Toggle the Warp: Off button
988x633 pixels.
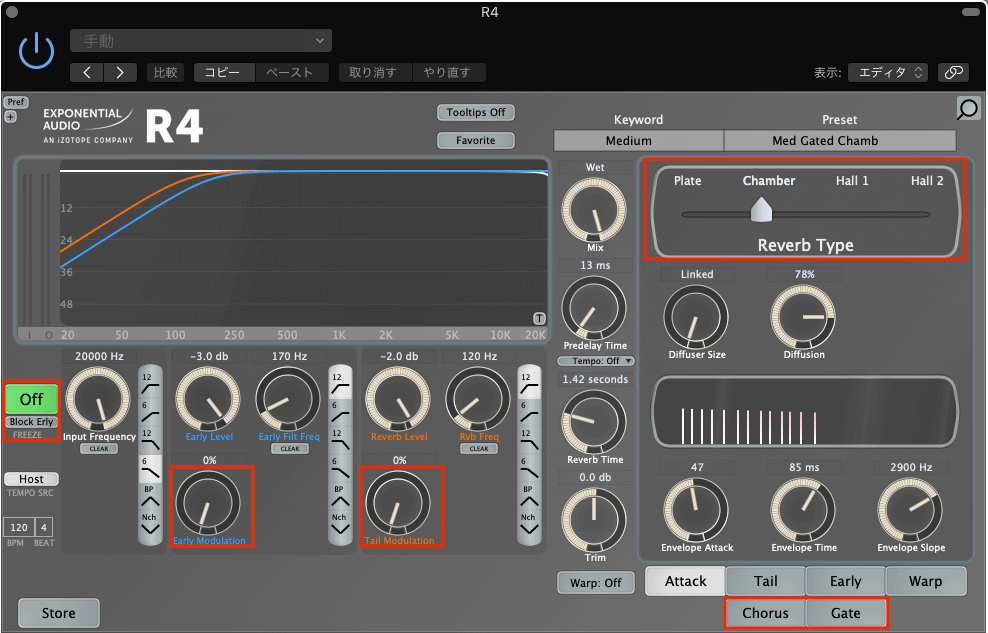pos(595,583)
